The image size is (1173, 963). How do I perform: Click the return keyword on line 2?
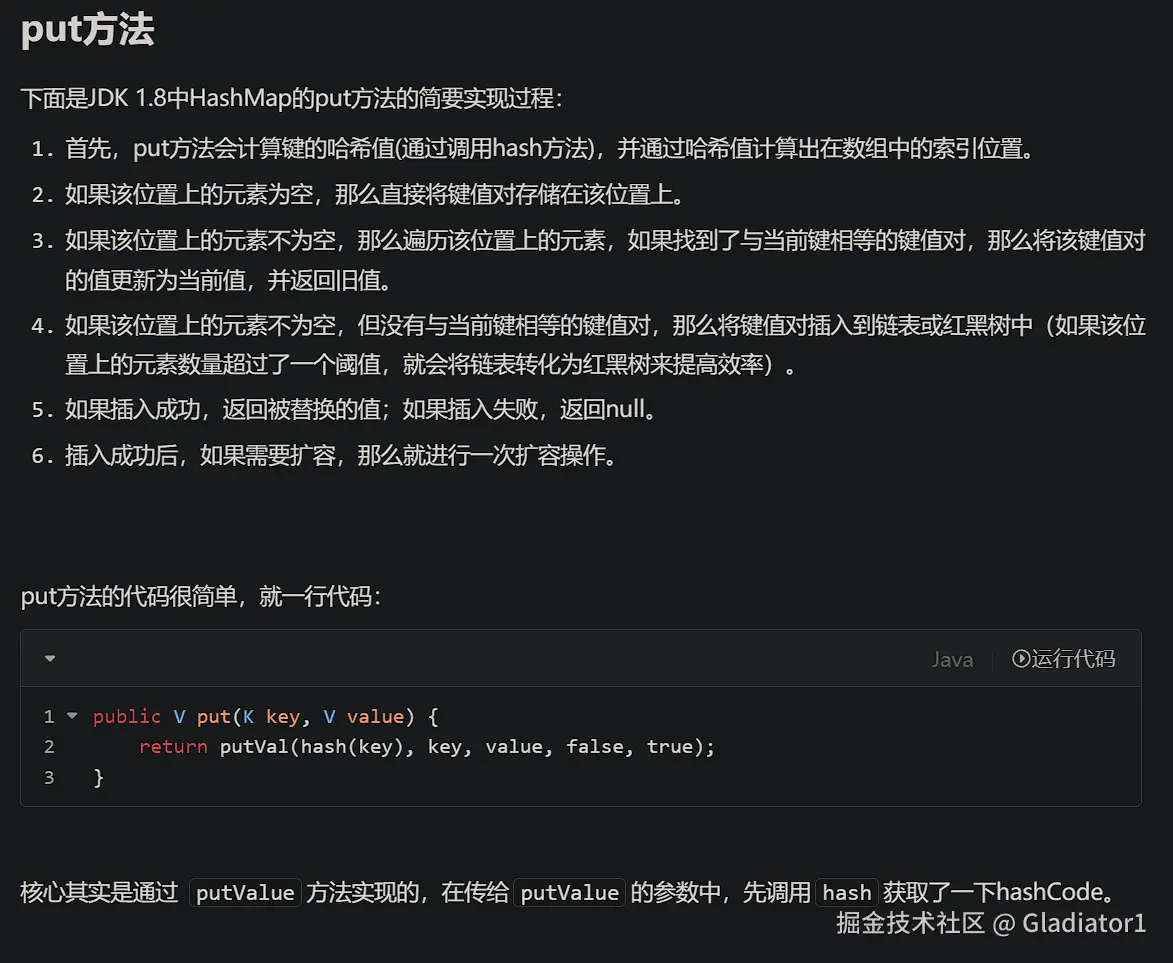point(173,746)
